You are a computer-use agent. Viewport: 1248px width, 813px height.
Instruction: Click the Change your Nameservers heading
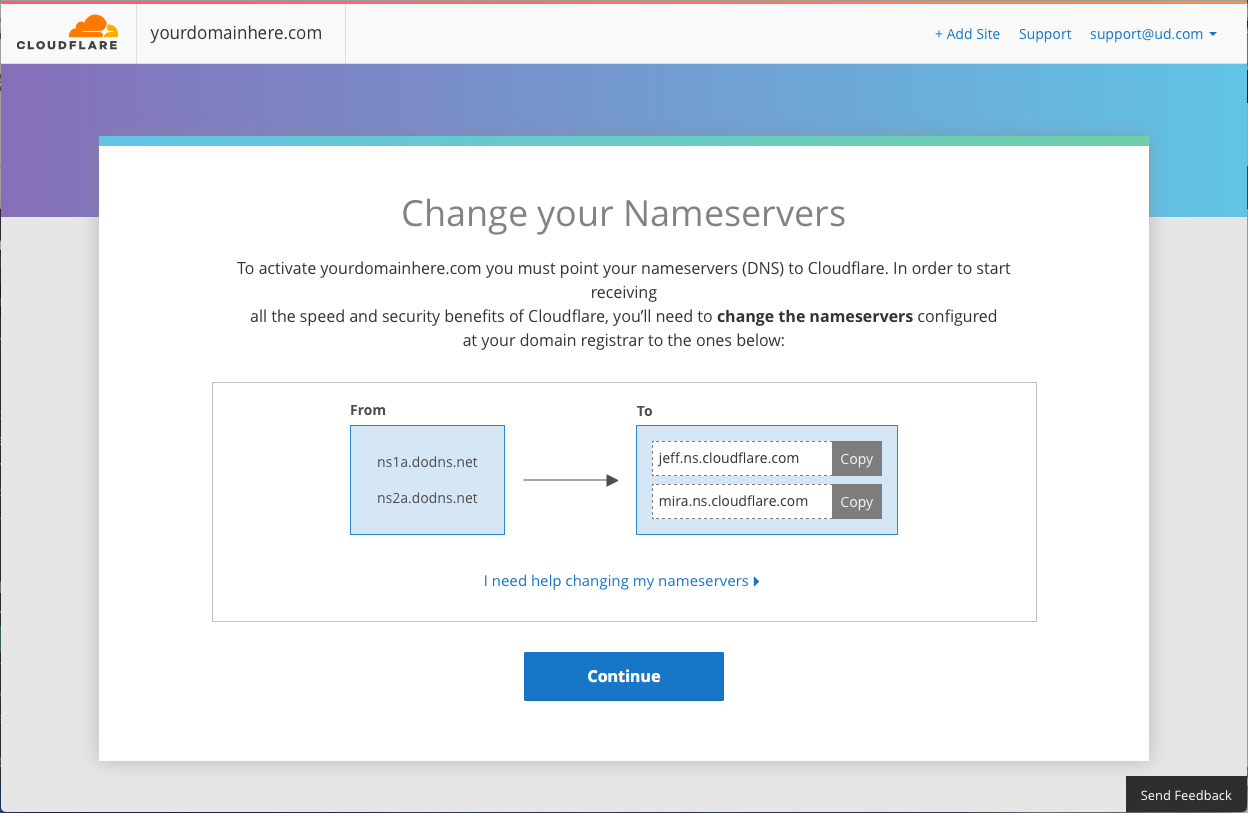pyautogui.click(x=624, y=213)
